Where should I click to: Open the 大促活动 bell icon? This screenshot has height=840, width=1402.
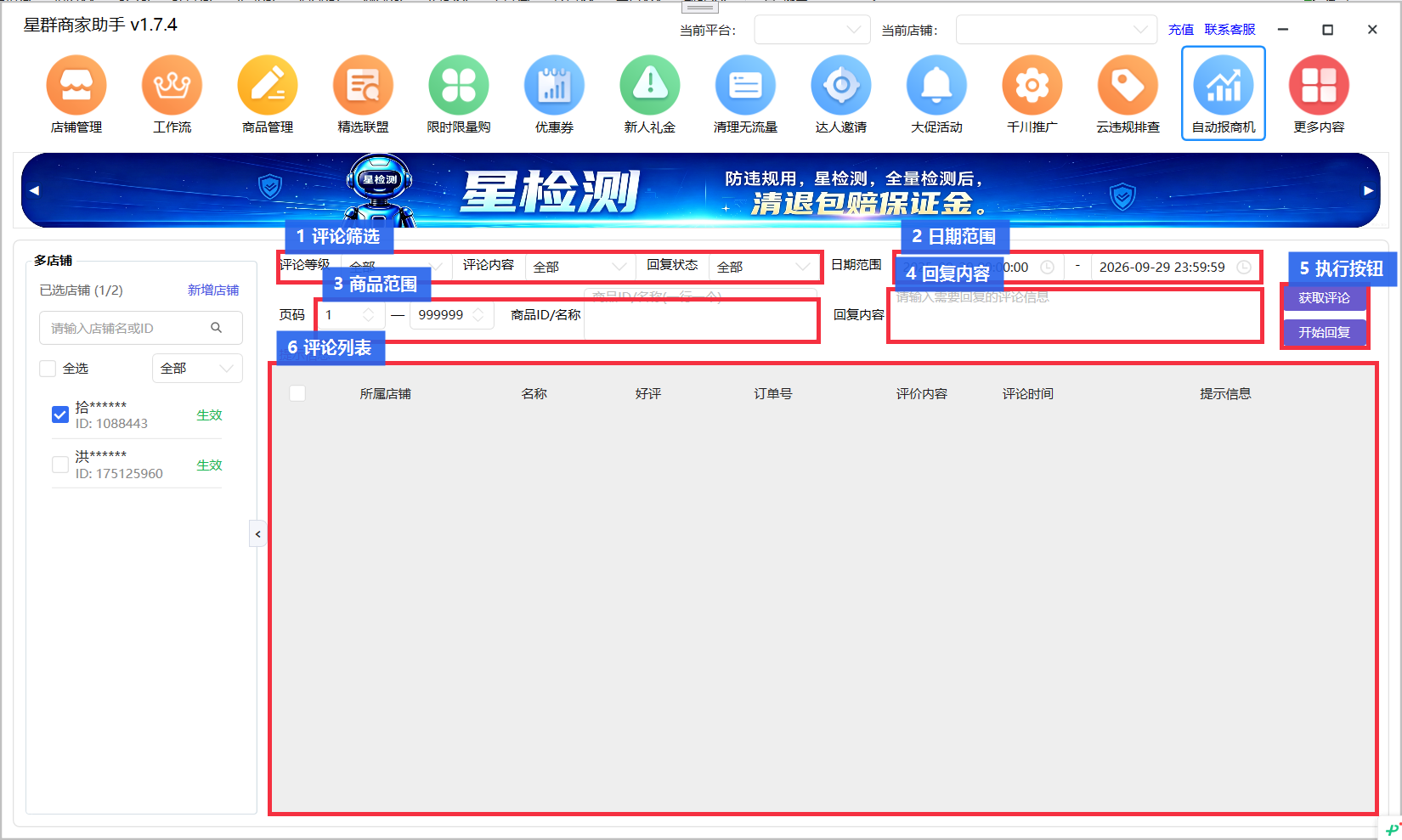(x=936, y=94)
